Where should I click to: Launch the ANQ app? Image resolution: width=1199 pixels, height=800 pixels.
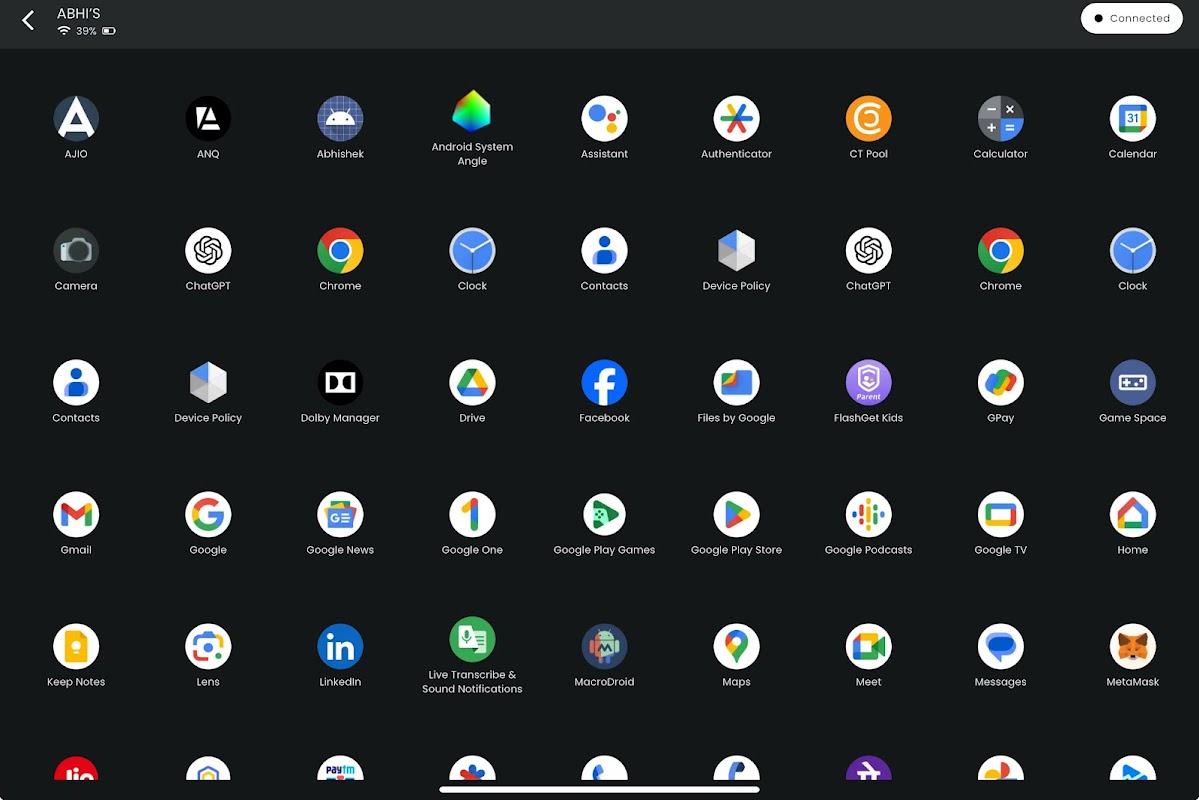point(208,119)
